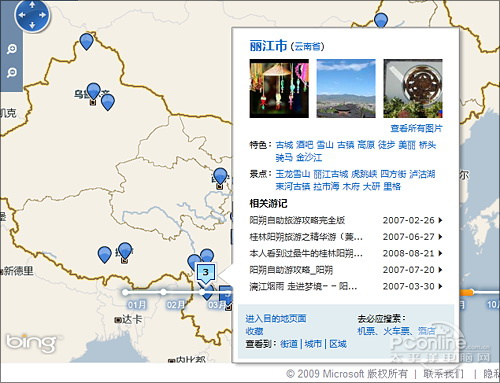Open travelogue 阳朔自助游攻略_阳朔
The image size is (500, 383).
[x=291, y=270]
